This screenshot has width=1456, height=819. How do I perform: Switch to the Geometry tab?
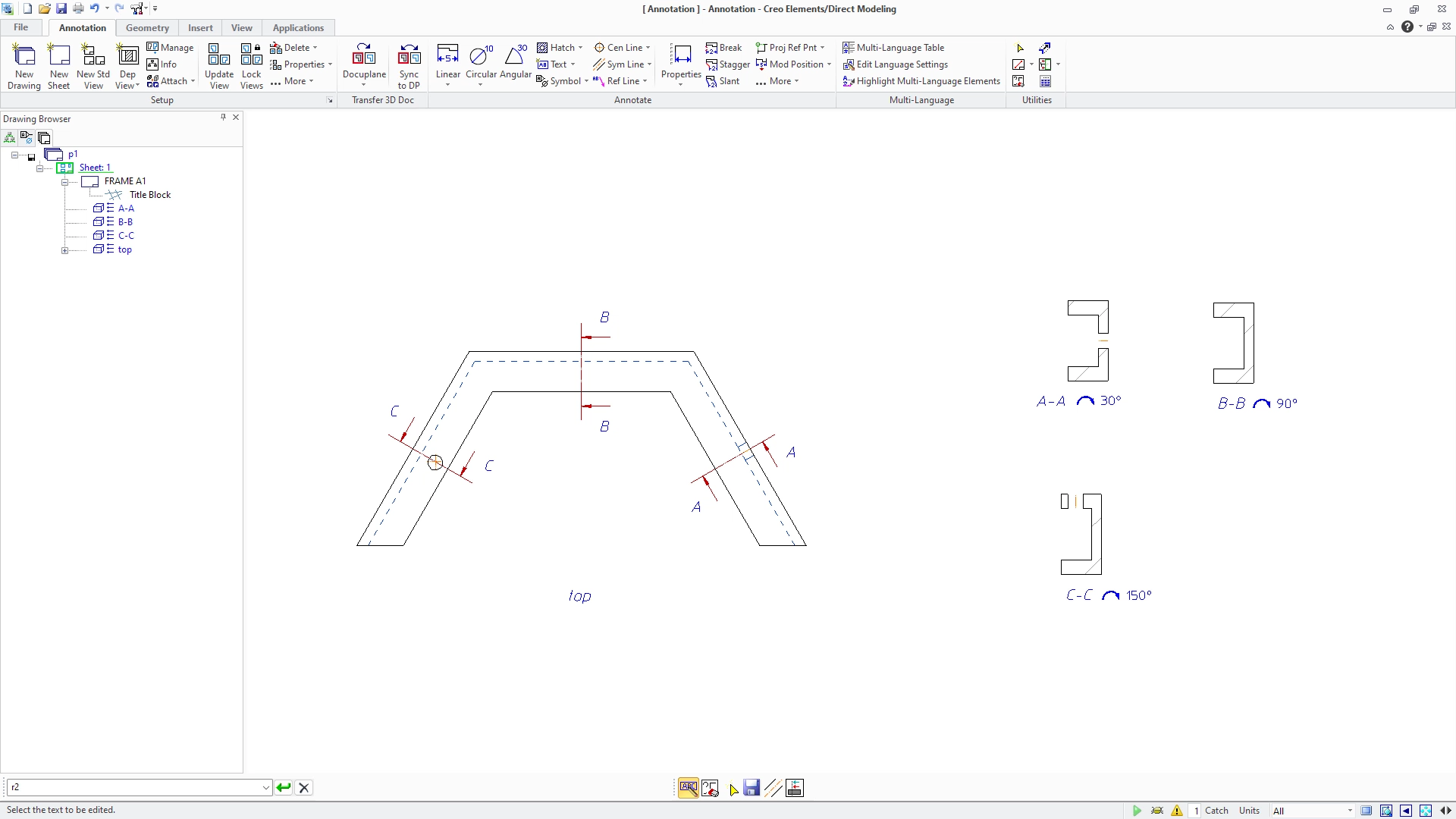click(x=147, y=28)
